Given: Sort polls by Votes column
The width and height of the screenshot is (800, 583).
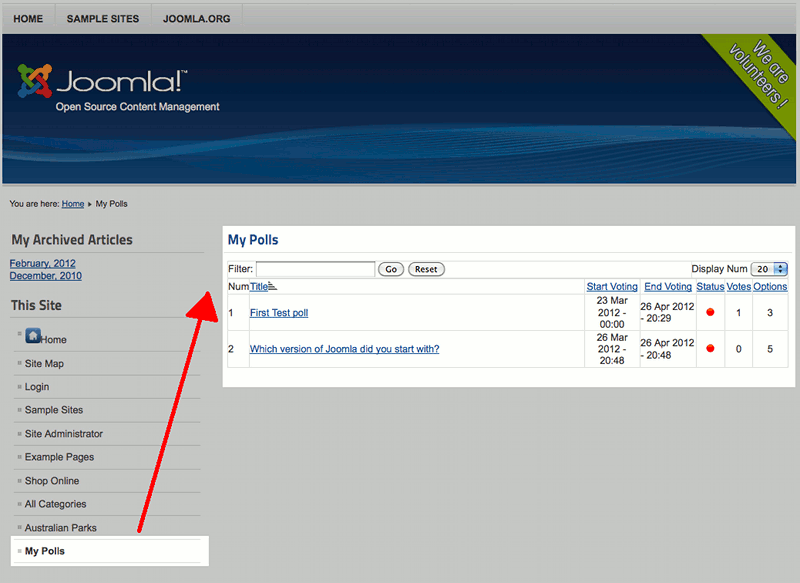Looking at the screenshot, I should click(739, 287).
